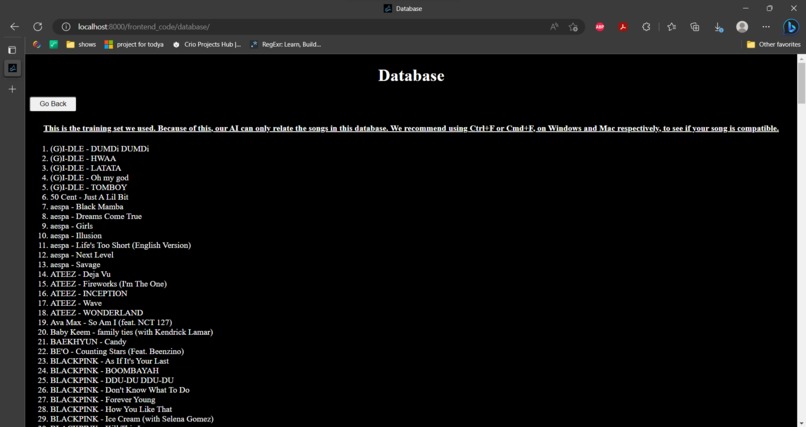Viewport: 806px width, 427px height.
Task: Click the scrollbar up arrow
Action: (x=801, y=58)
